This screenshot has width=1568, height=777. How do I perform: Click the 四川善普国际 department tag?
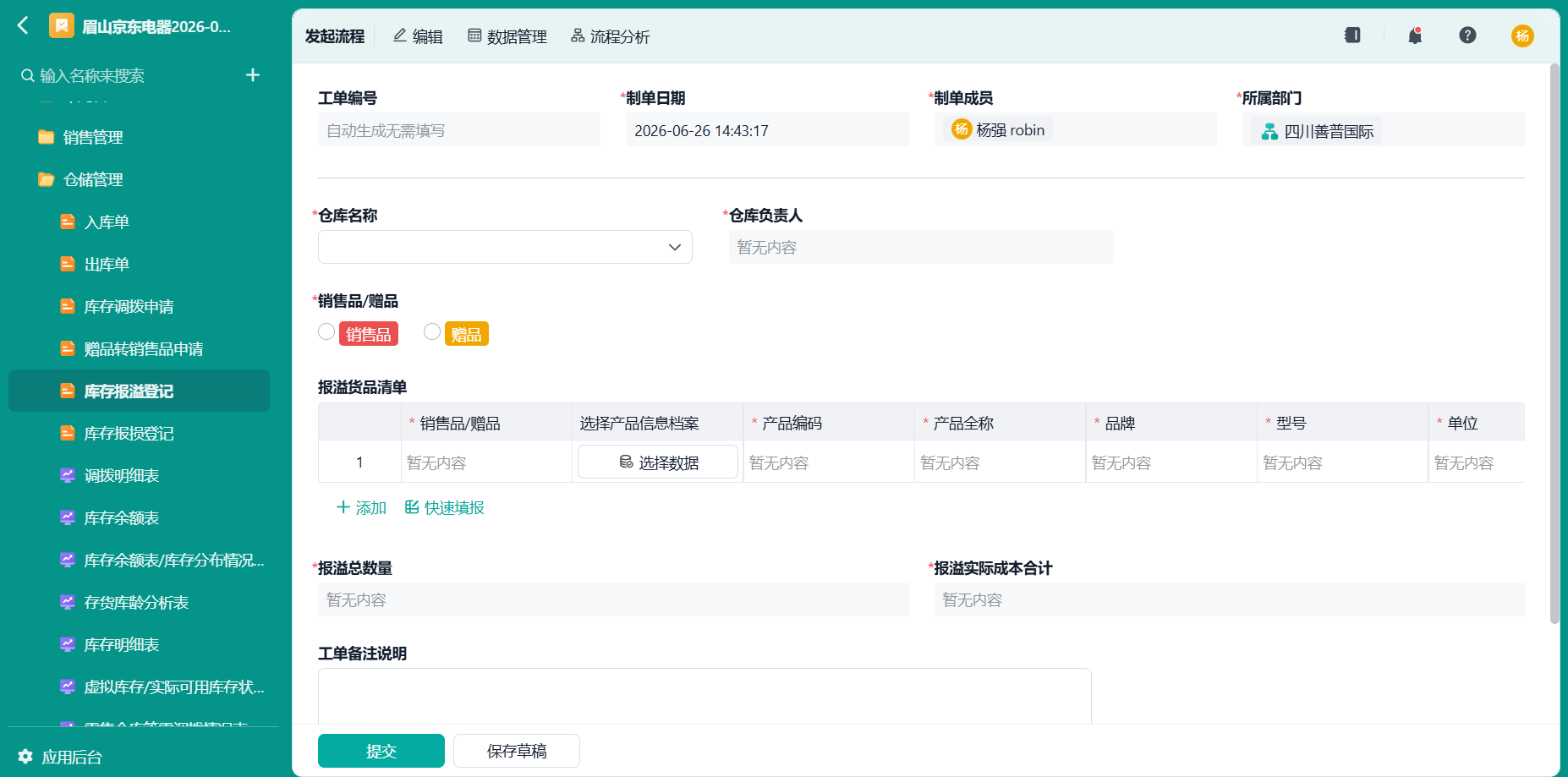tap(1317, 131)
